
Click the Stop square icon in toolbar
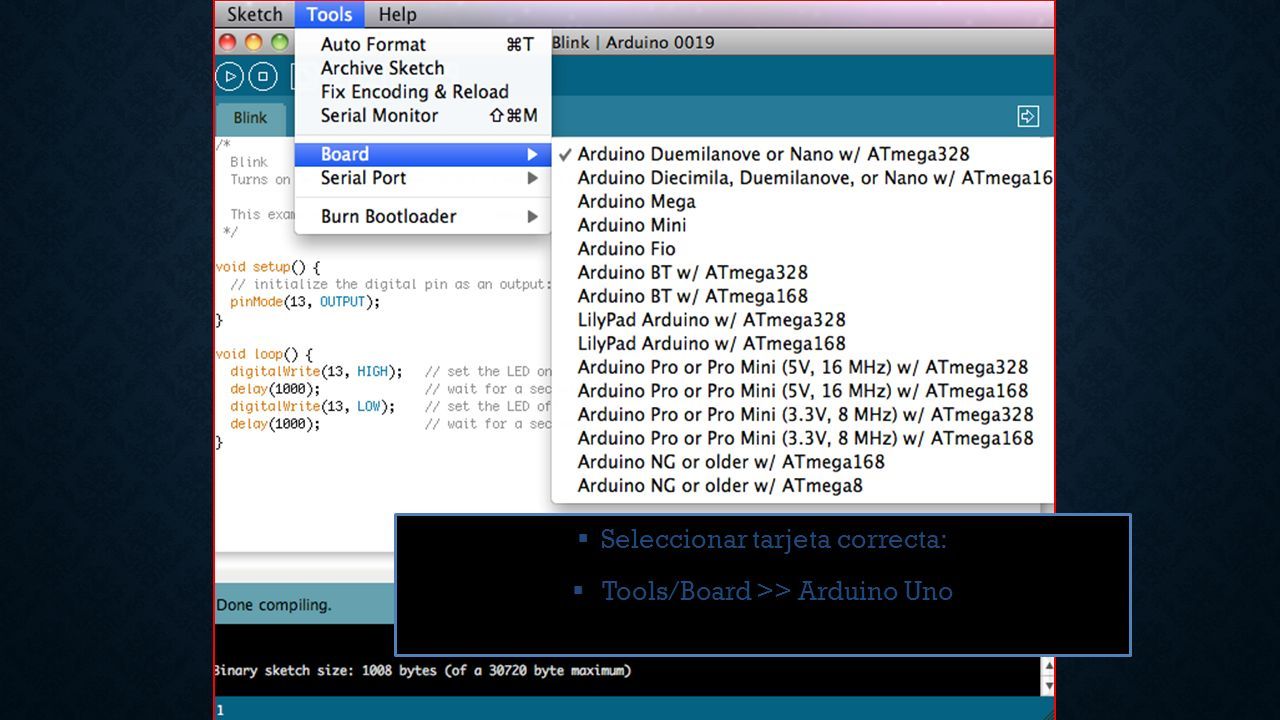(262, 76)
